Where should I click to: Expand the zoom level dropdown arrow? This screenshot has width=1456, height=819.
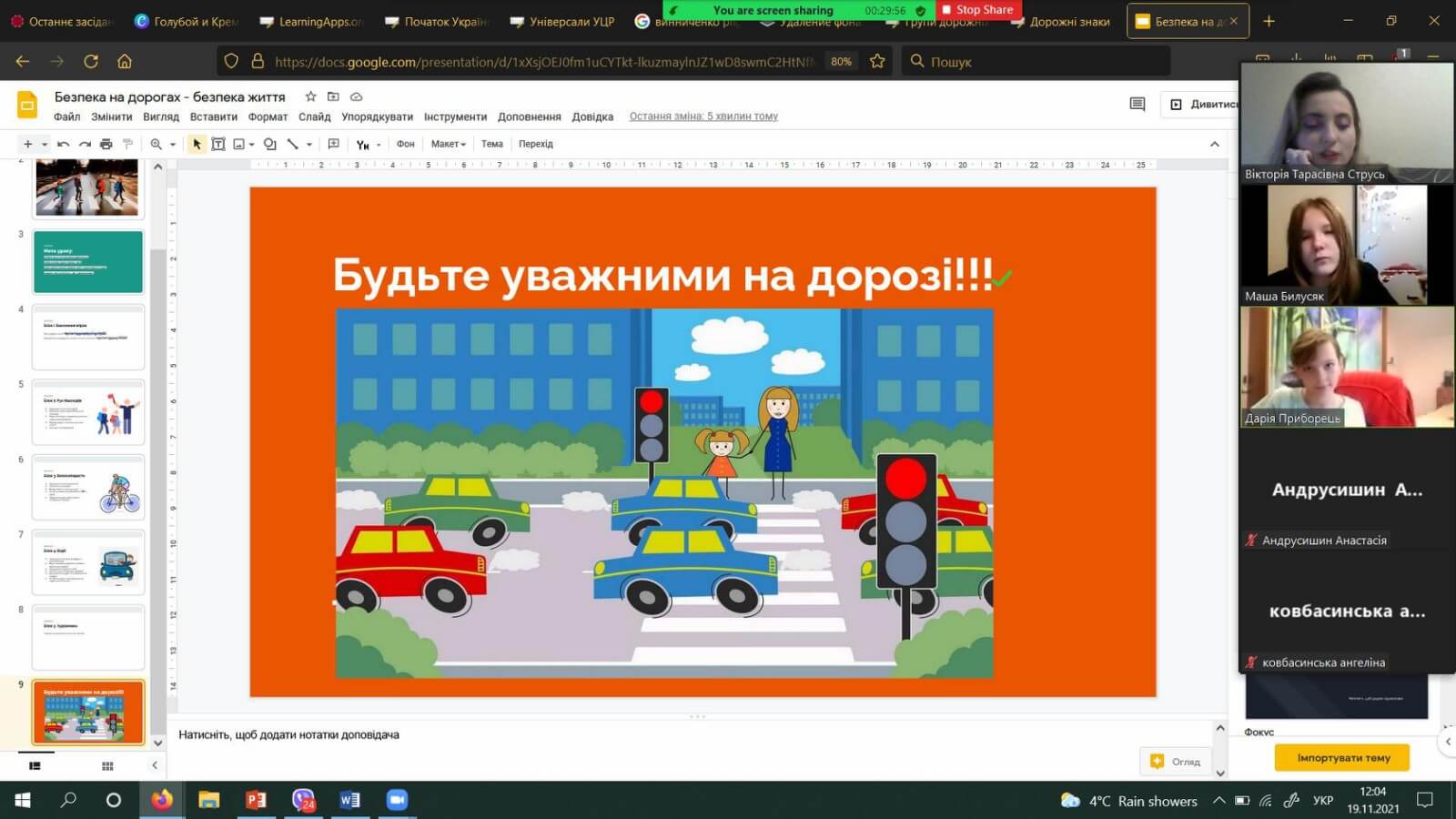pyautogui.click(x=173, y=145)
